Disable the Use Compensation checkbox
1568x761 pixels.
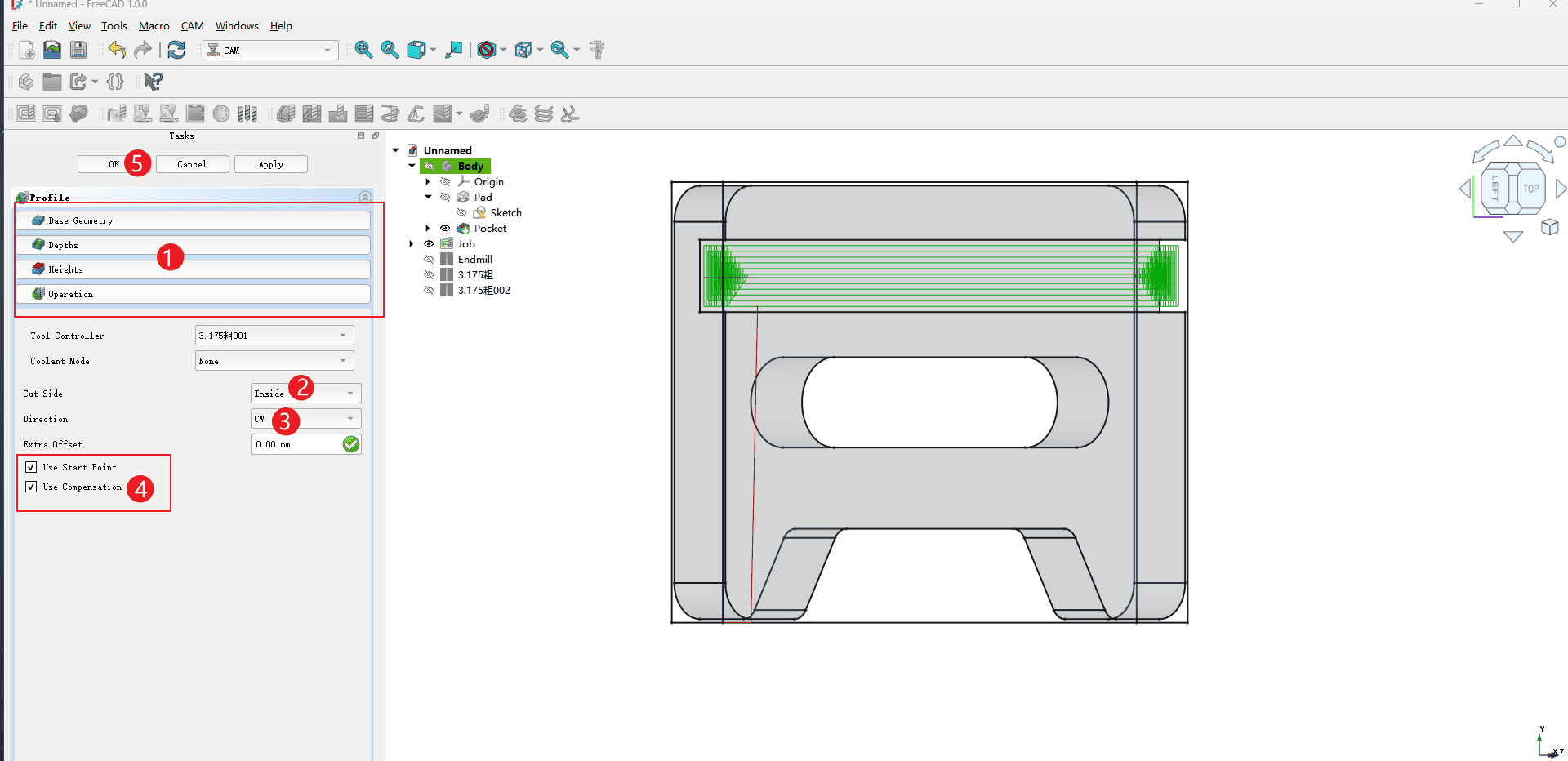pyautogui.click(x=31, y=487)
